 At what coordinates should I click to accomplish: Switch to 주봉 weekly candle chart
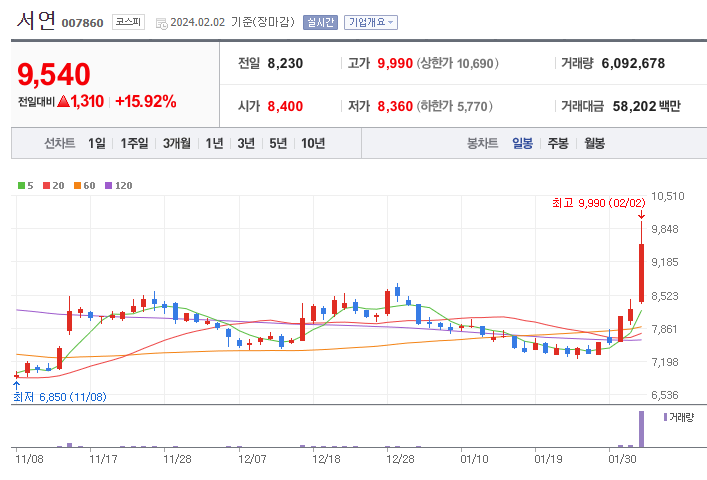[x=558, y=143]
